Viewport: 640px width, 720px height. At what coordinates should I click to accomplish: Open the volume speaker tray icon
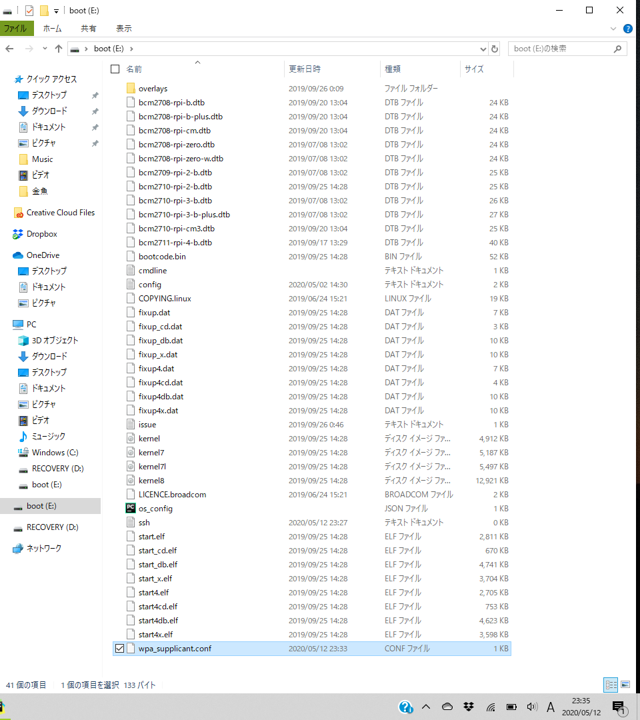(532, 707)
